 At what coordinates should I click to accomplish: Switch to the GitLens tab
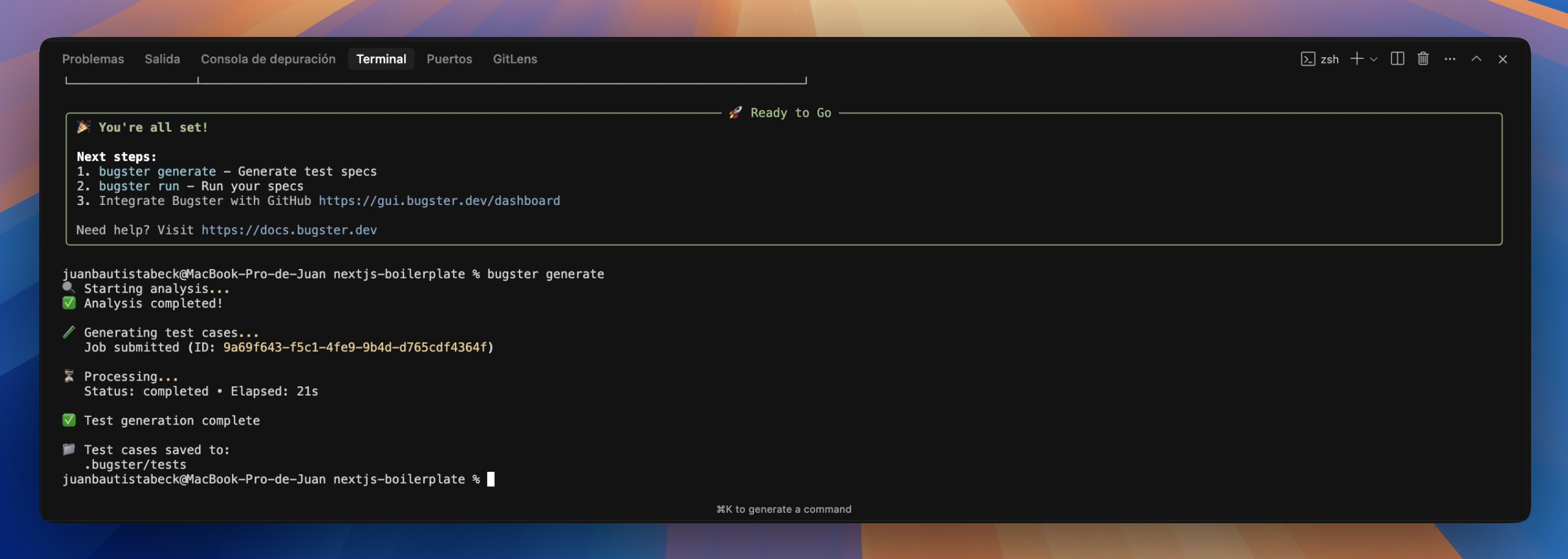514,59
